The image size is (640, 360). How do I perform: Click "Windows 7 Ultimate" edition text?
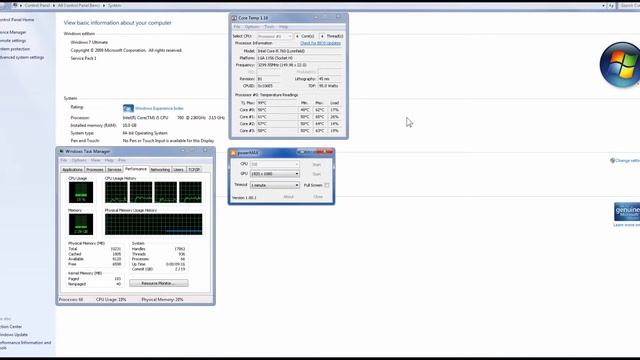click(89, 42)
